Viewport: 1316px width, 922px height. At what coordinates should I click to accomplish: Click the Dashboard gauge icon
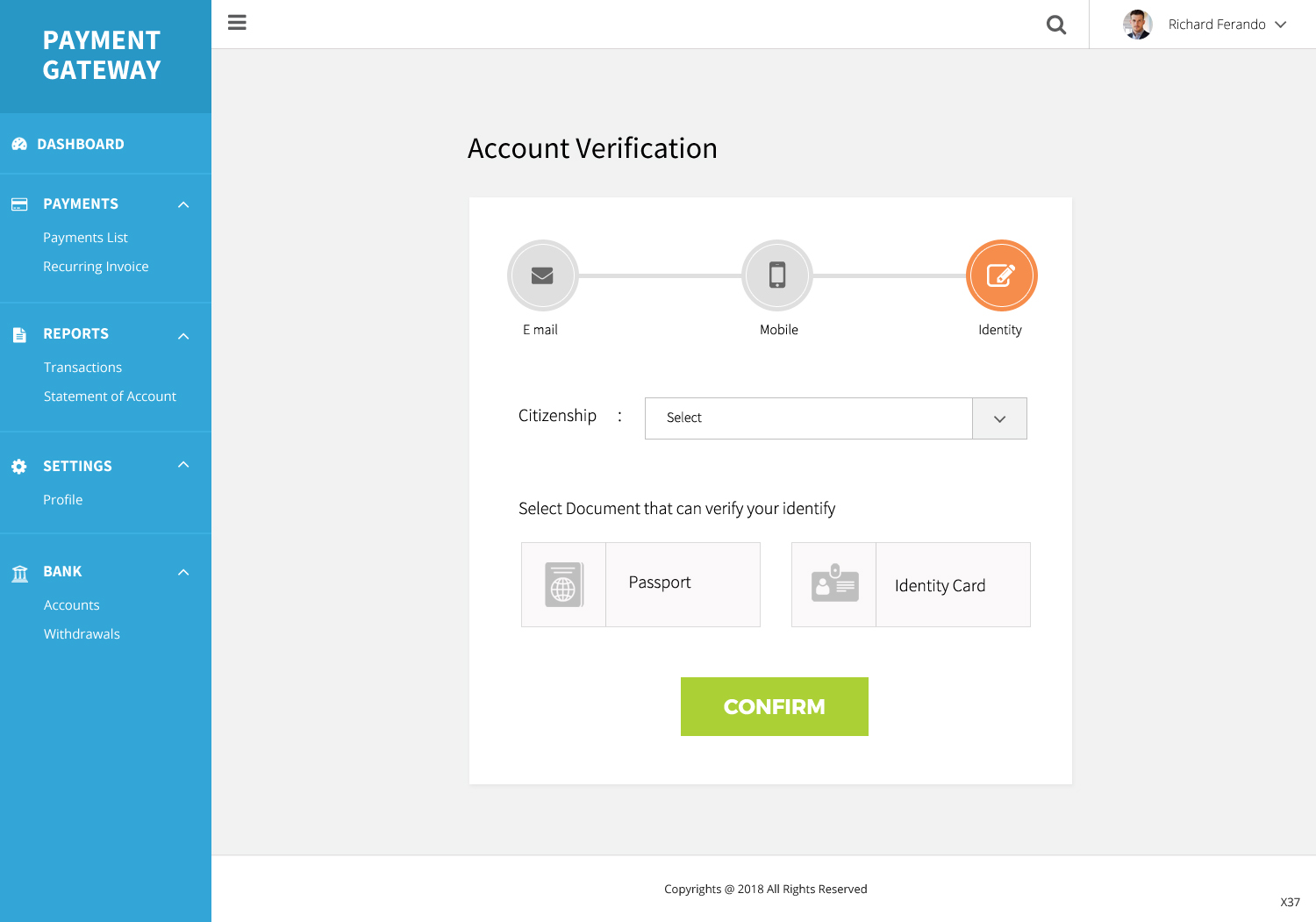[x=19, y=144]
